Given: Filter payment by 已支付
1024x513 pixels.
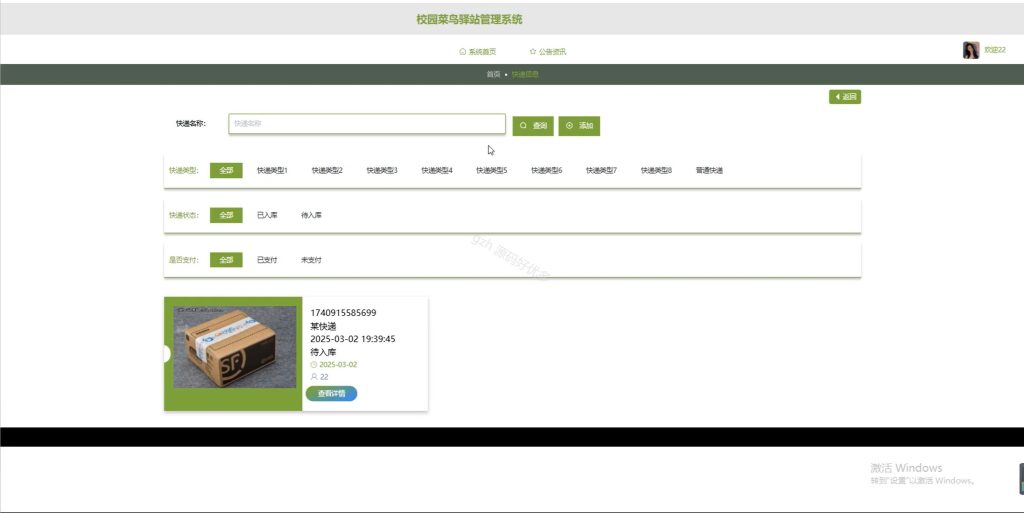Looking at the screenshot, I should click(267, 260).
